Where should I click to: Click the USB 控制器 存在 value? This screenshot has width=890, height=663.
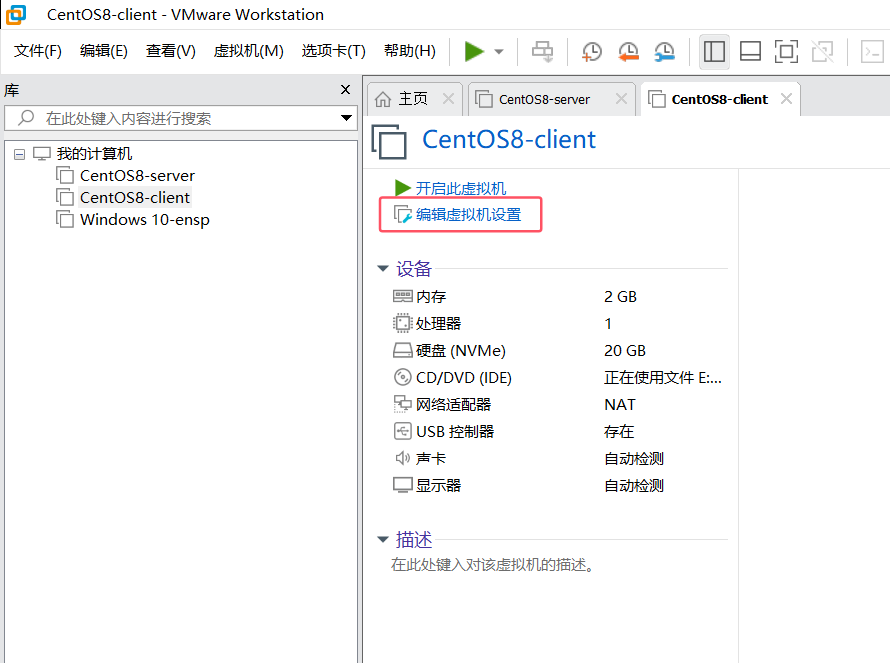(619, 431)
